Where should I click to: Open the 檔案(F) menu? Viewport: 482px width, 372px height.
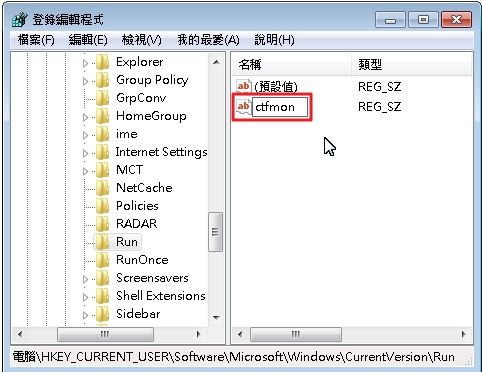point(36,40)
